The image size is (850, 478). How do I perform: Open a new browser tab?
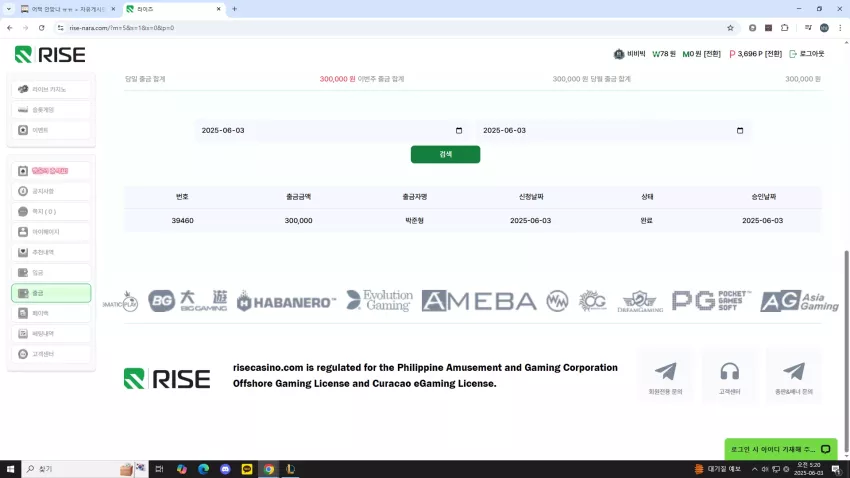tap(234, 9)
